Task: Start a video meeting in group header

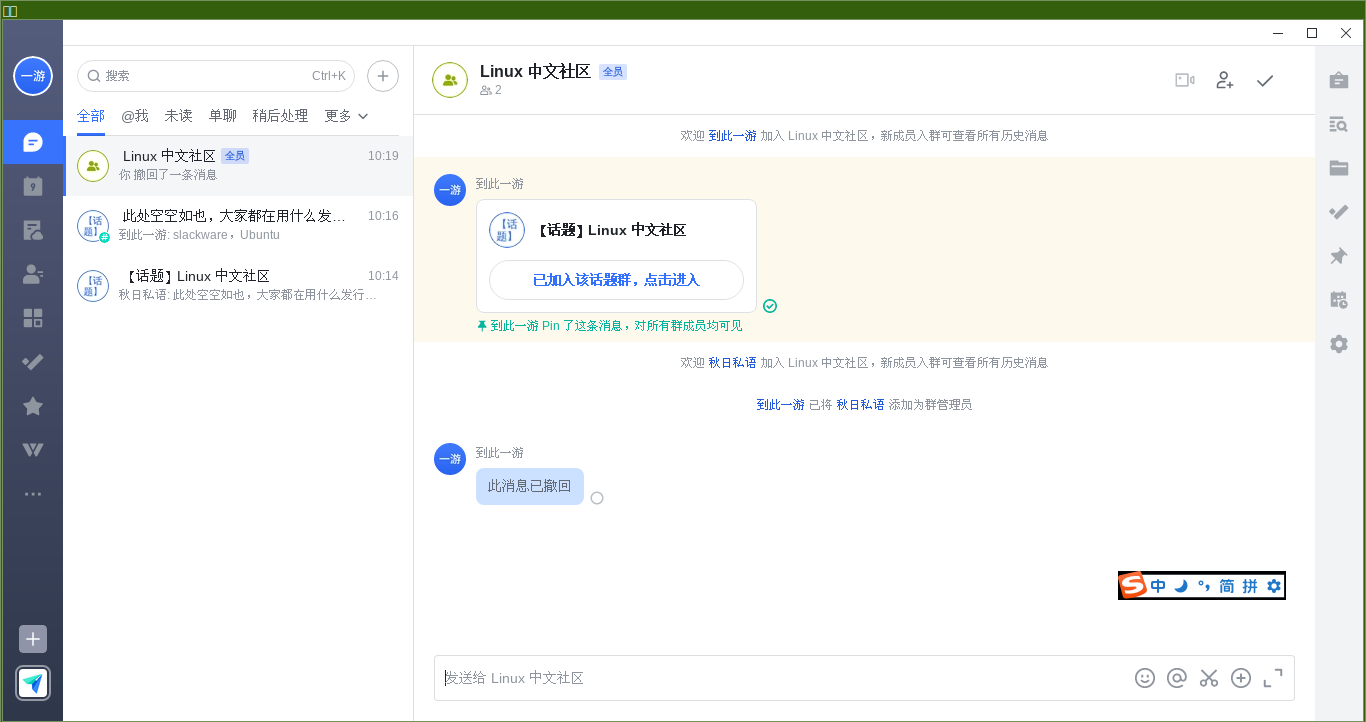Action: tap(1184, 80)
